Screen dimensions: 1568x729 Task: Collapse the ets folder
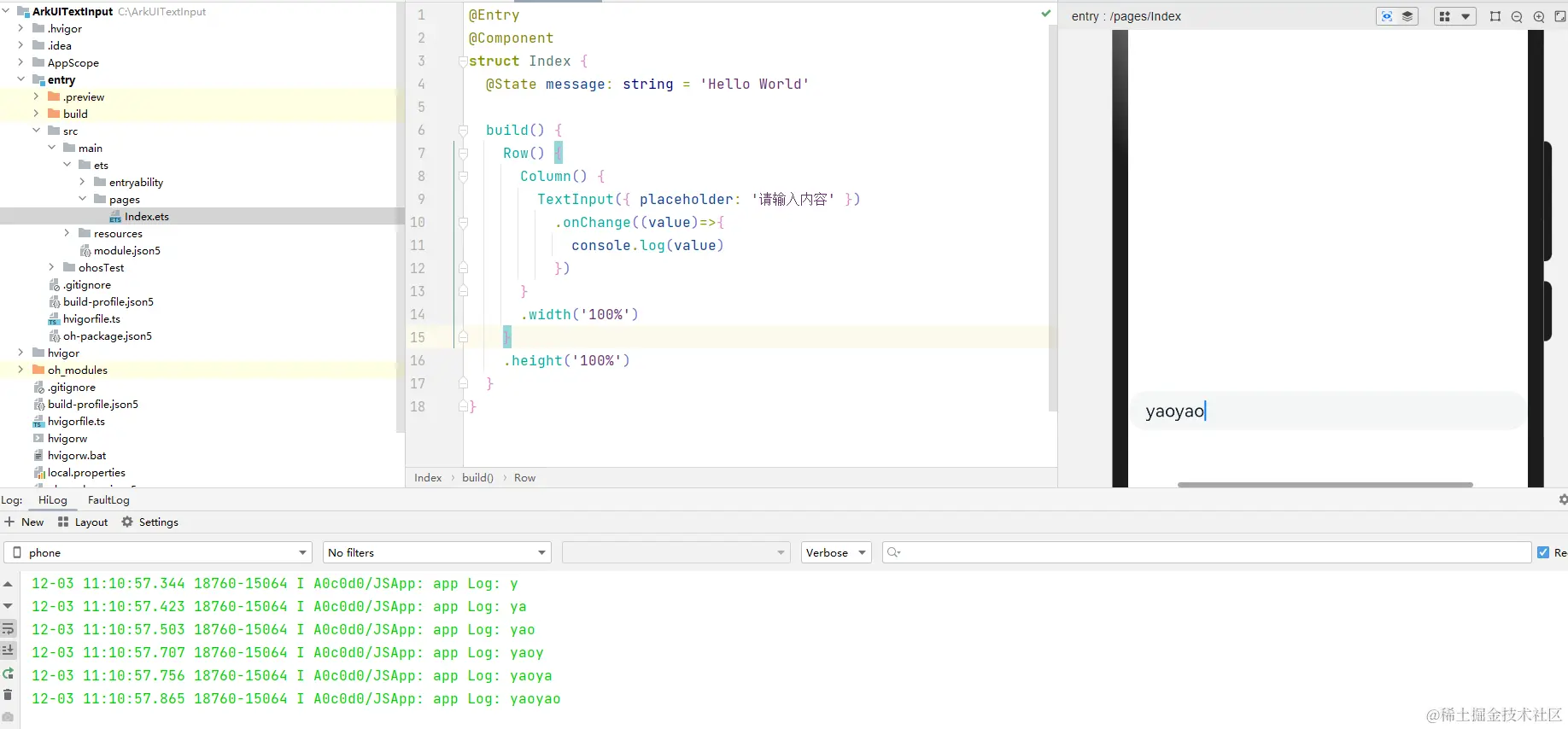(x=67, y=165)
